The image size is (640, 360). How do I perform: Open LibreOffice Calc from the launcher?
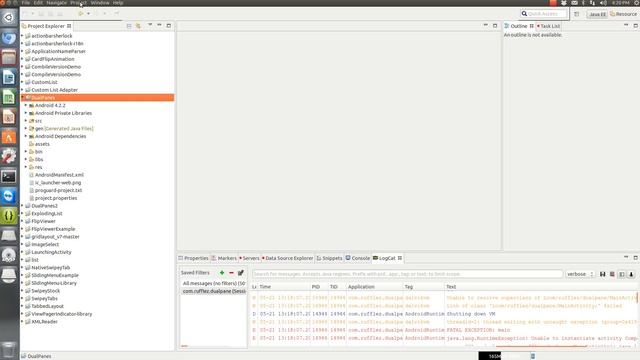pos(9,97)
